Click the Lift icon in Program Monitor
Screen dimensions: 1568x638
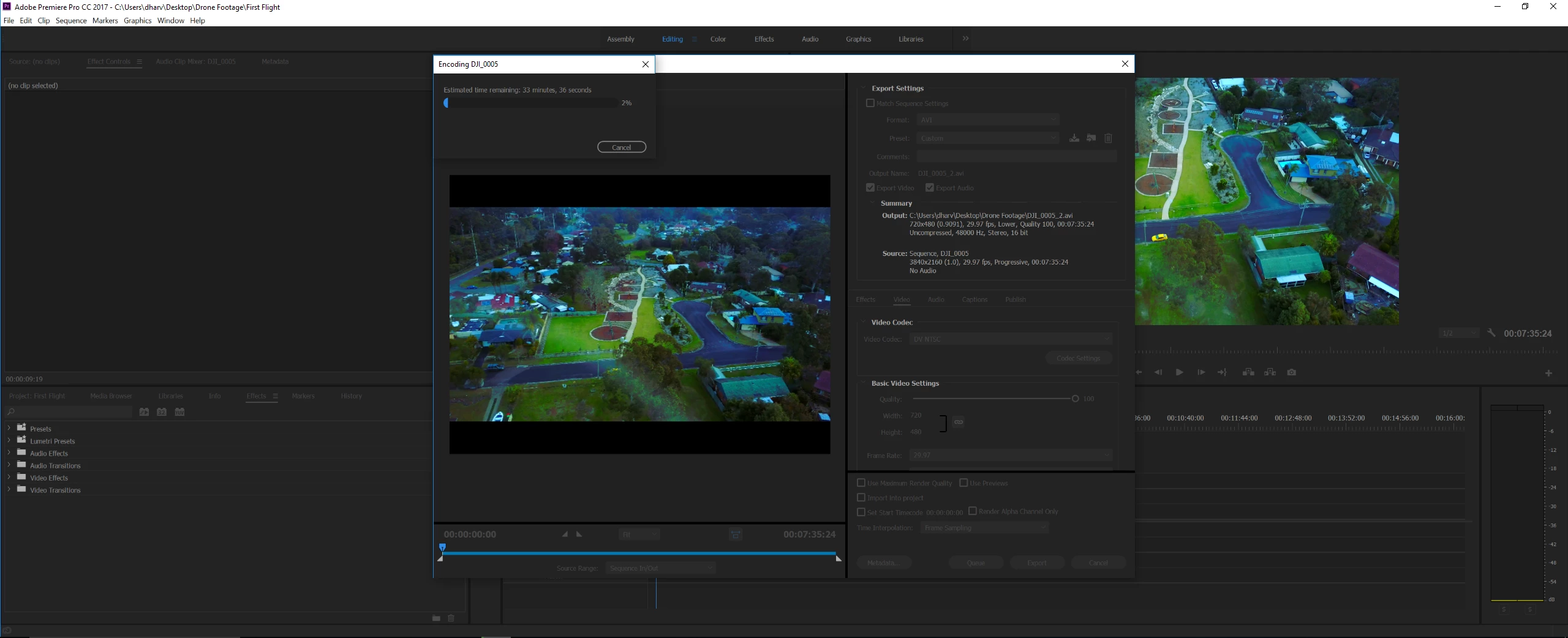[x=1248, y=372]
